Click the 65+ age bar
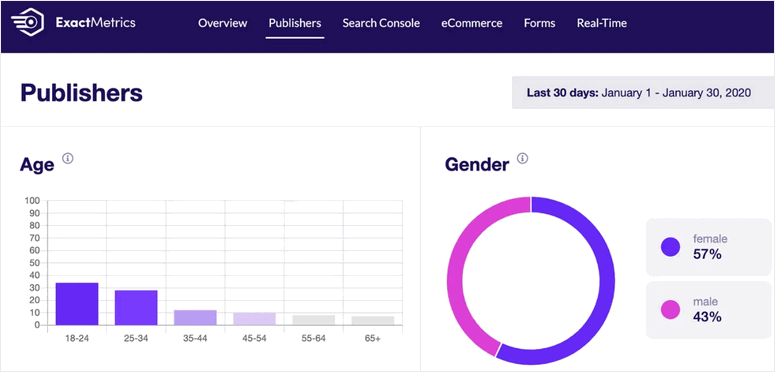This screenshot has height=372, width=775. [x=373, y=320]
